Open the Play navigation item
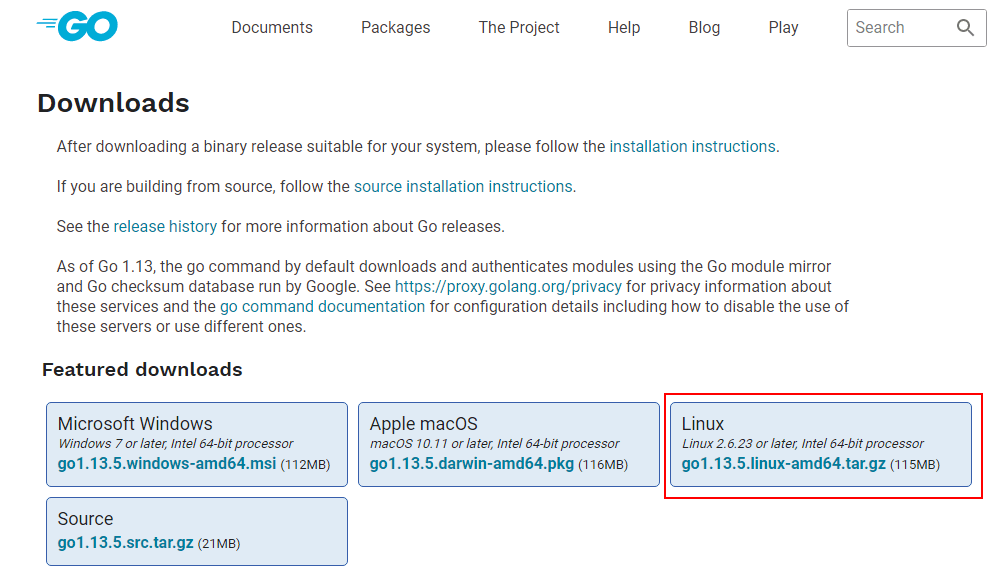The image size is (1004, 588). coord(783,28)
